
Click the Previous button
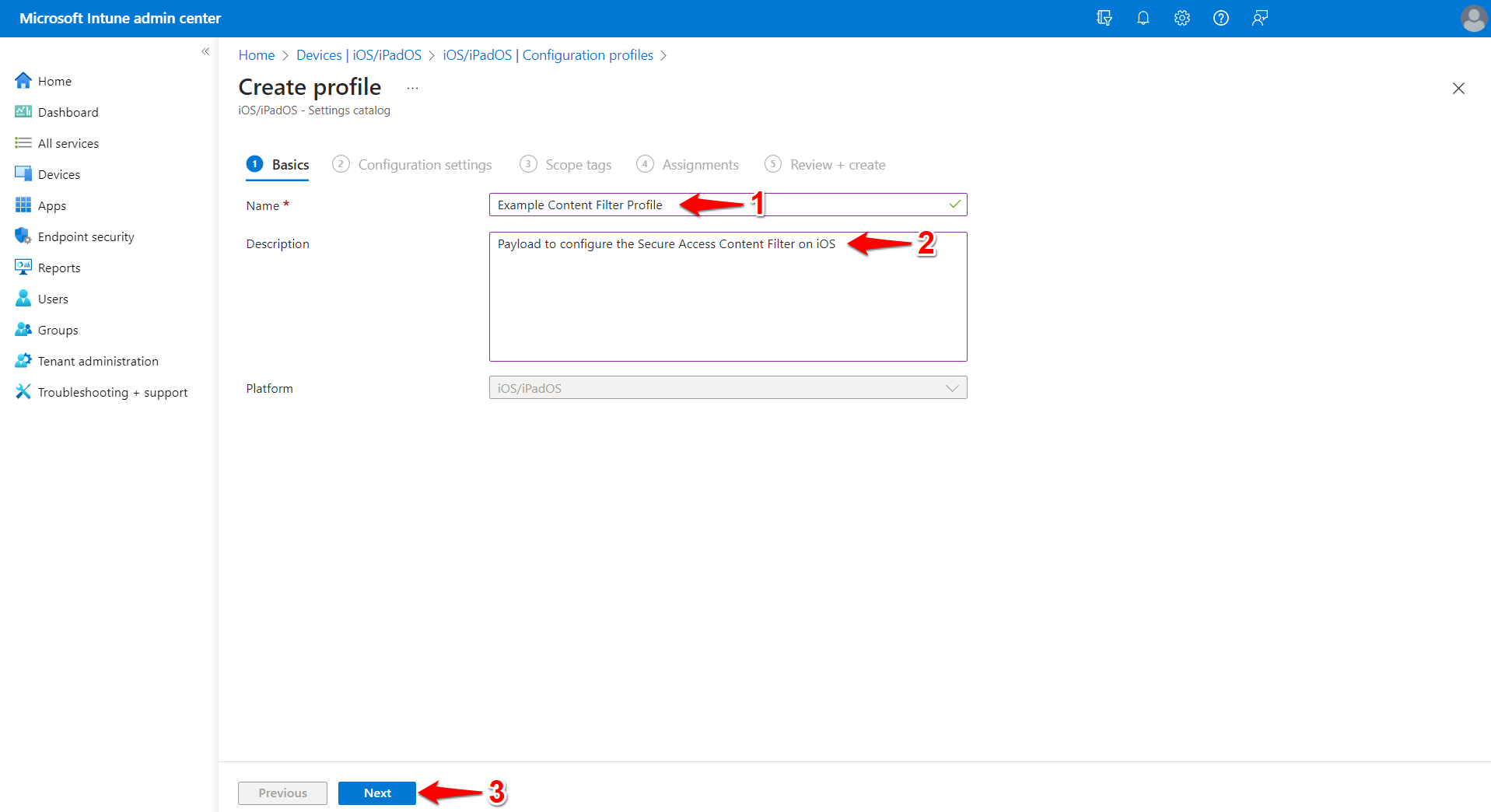click(282, 793)
